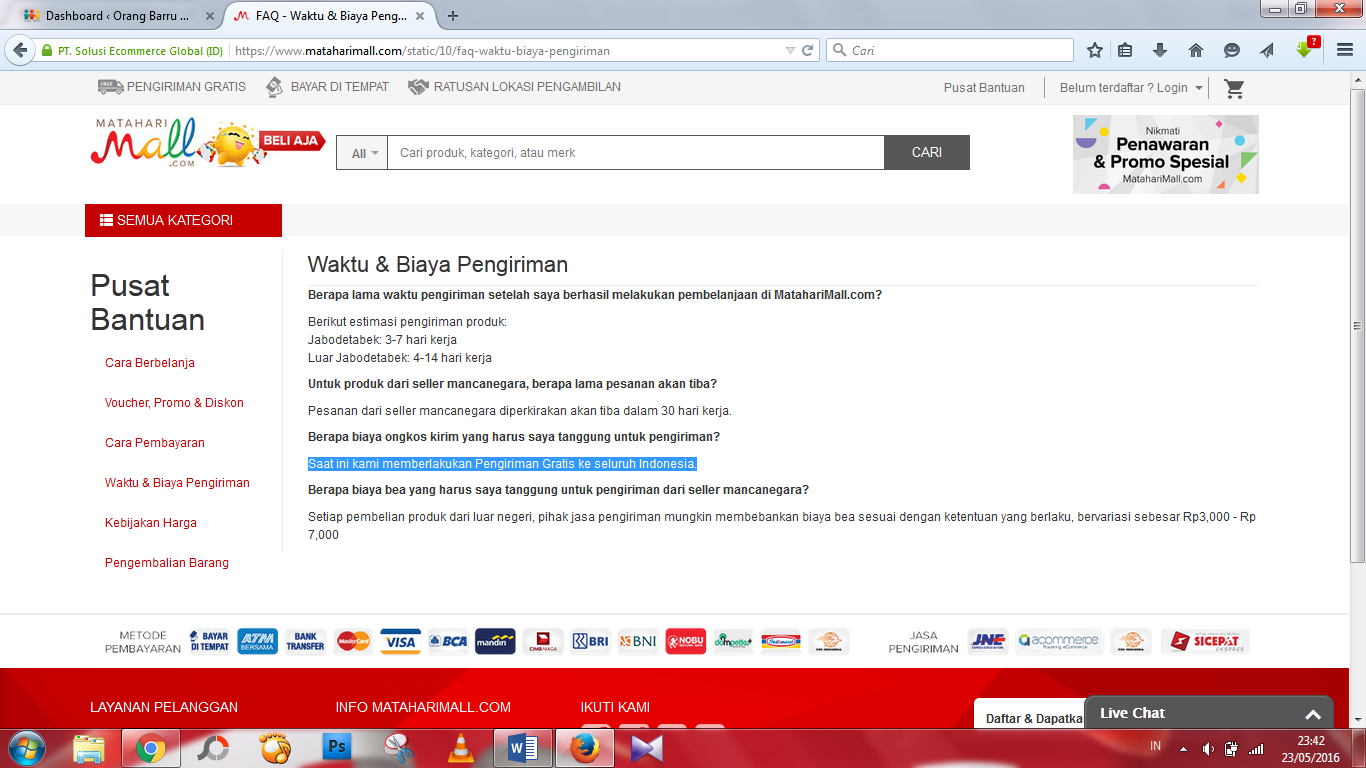Click the CARI search button
The width and height of the screenshot is (1366, 768).
click(927, 153)
